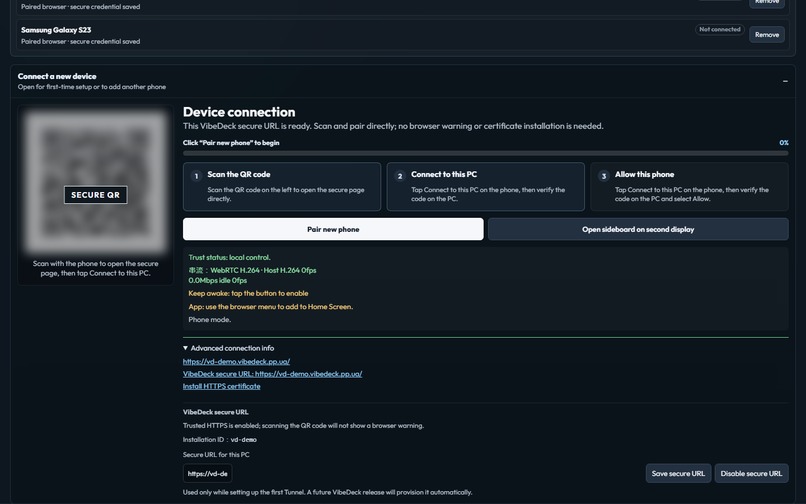Viewport: 806px width, 504px height.
Task: Click the WebRTC H.264 Host H.264 0fps line
Action: pos(252,270)
